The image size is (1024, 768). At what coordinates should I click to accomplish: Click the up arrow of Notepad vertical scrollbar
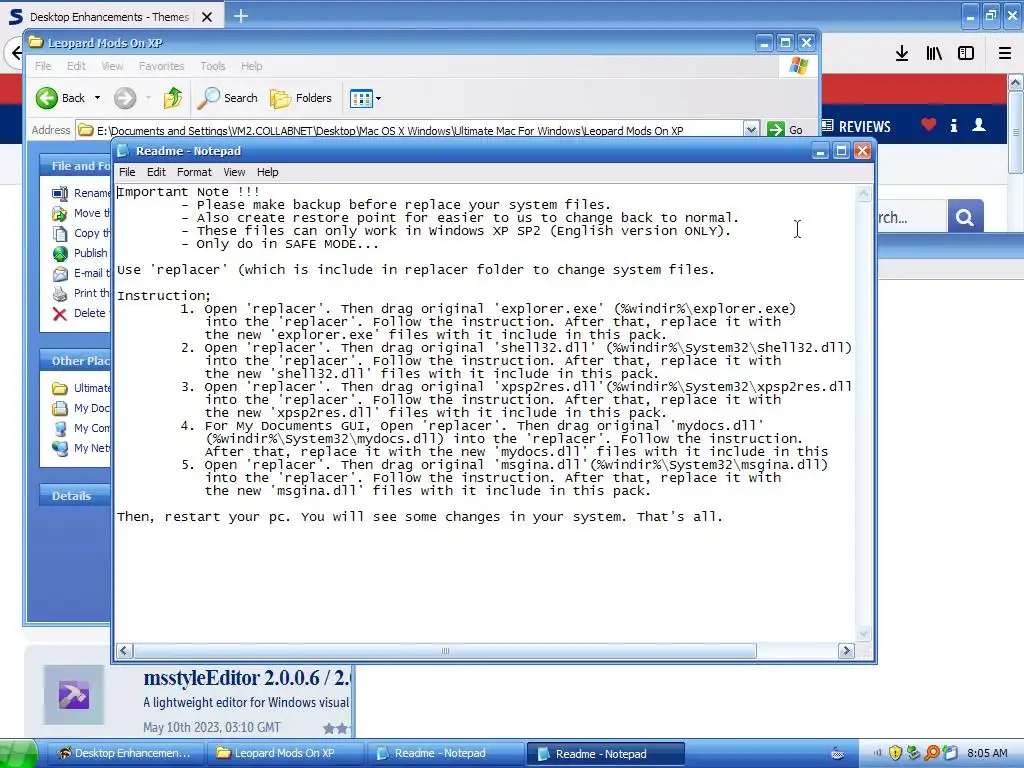click(863, 193)
